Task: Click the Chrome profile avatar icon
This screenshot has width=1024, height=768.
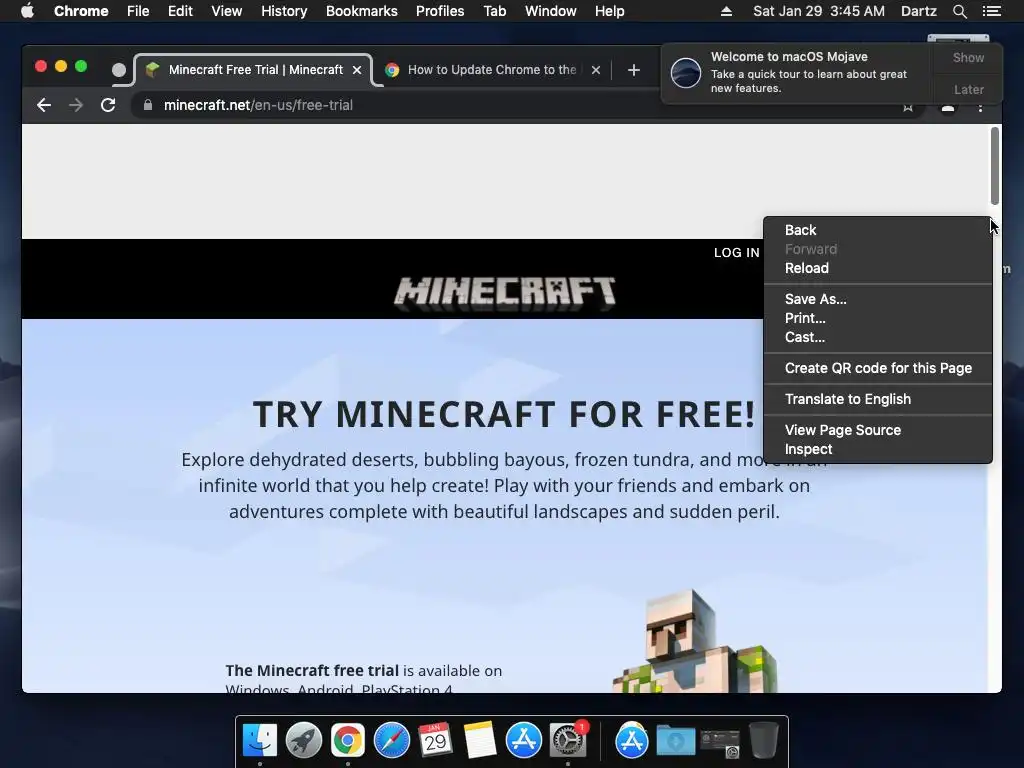Action: click(948, 106)
